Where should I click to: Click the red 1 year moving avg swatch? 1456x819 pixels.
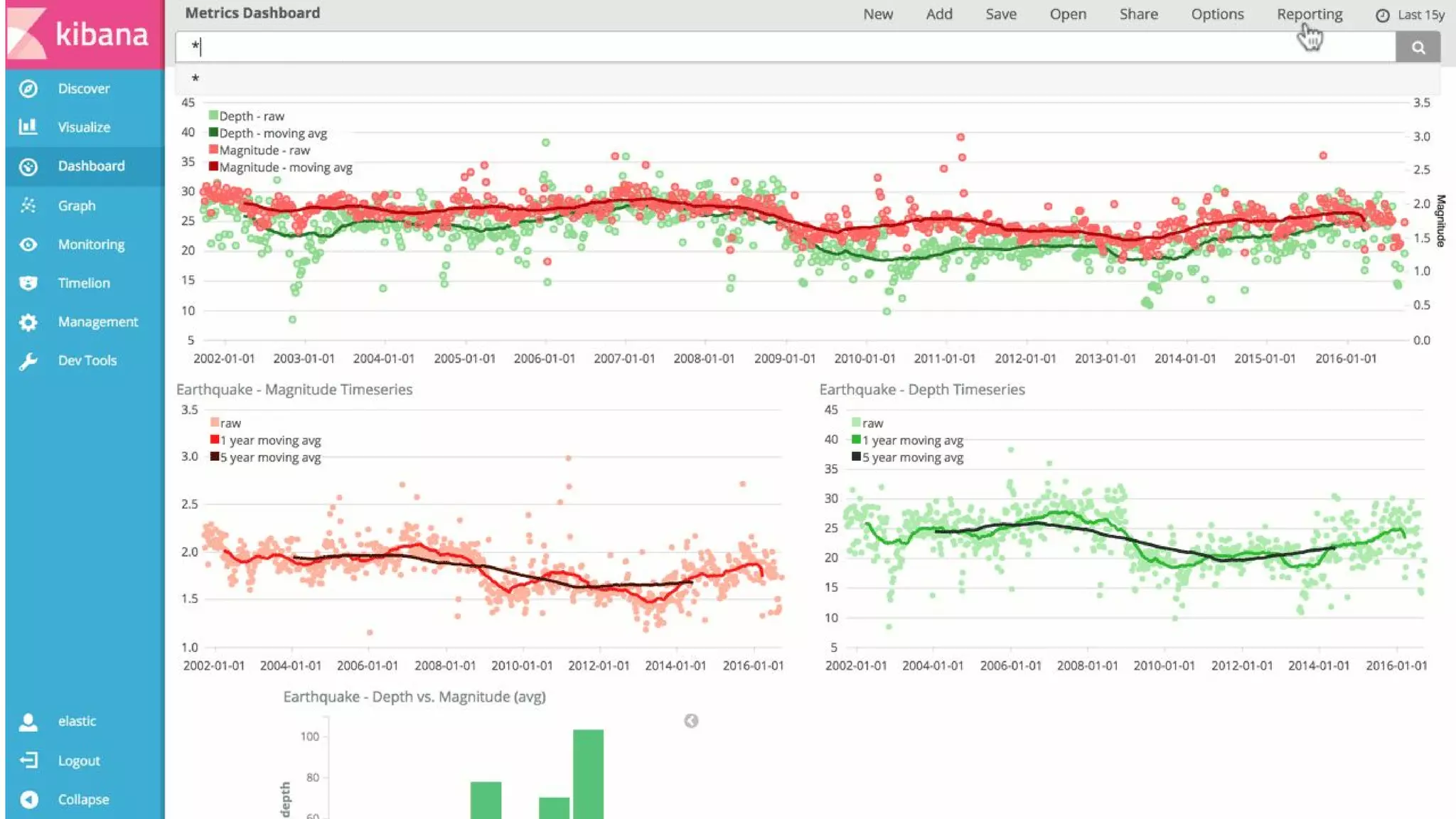215,440
